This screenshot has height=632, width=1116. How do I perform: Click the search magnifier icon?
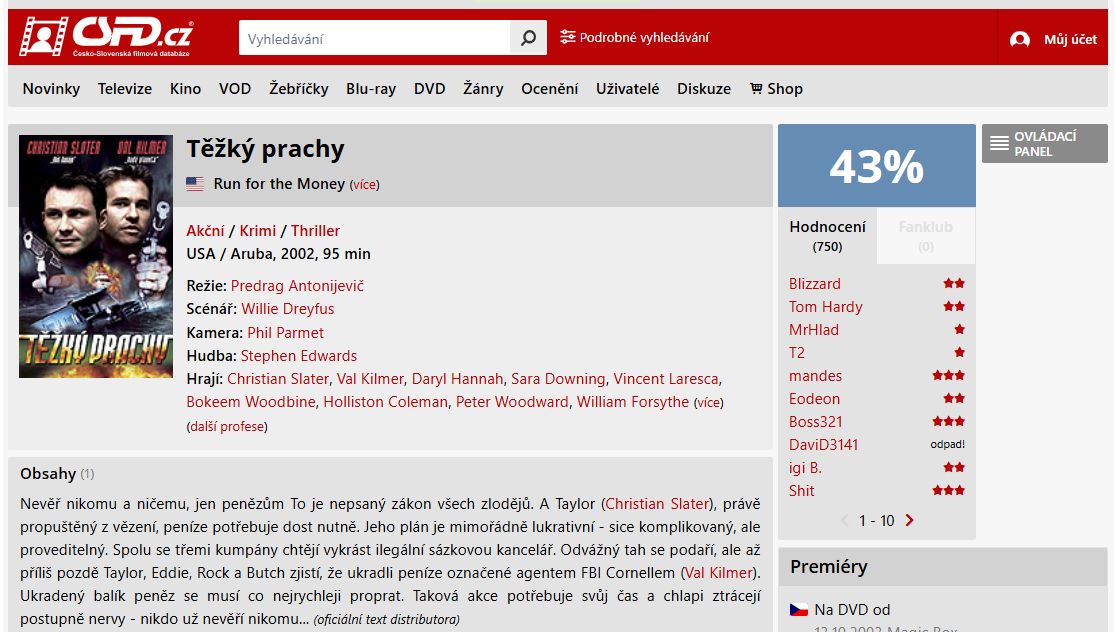tap(528, 38)
